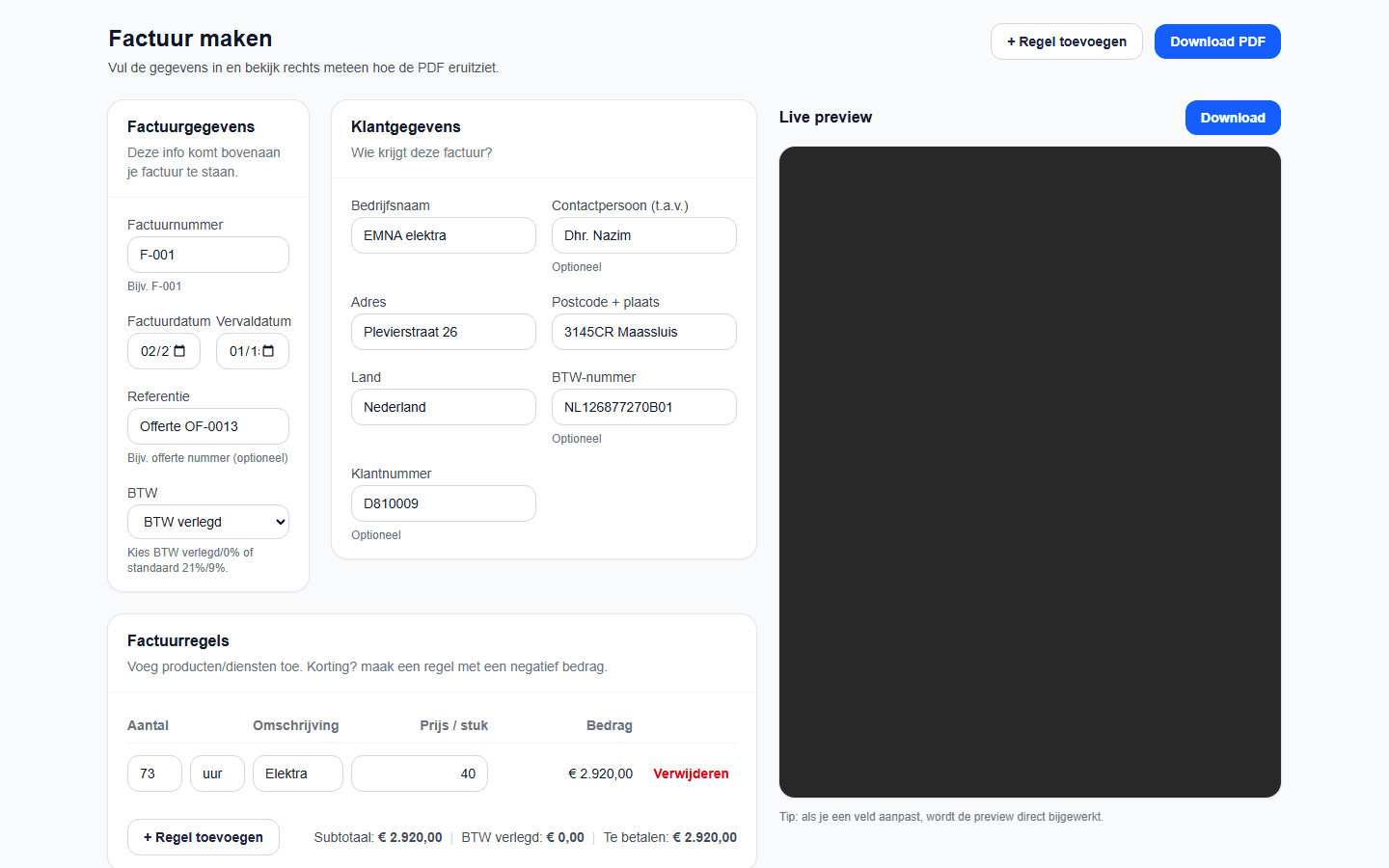1389x868 pixels.
Task: Click the Prijs / stuk column header
Action: tap(454, 725)
